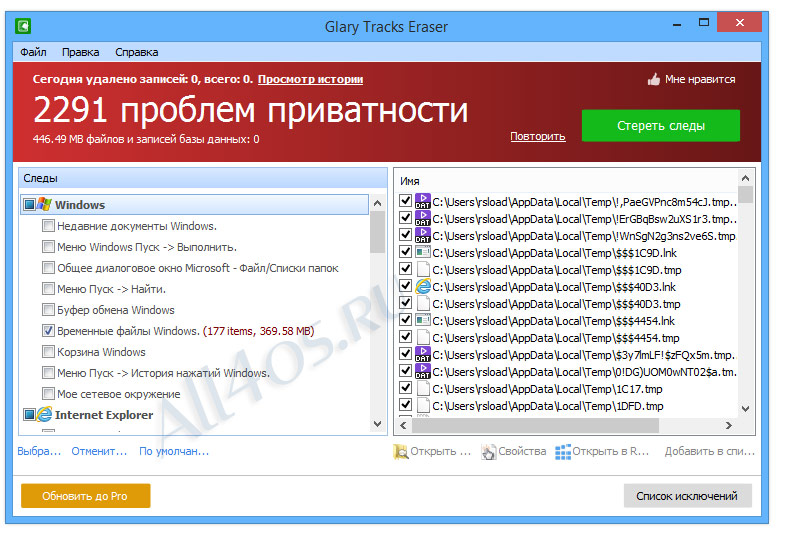Click the Повторить link
Image resolution: width=799 pixels, height=549 pixels.
coord(538,137)
